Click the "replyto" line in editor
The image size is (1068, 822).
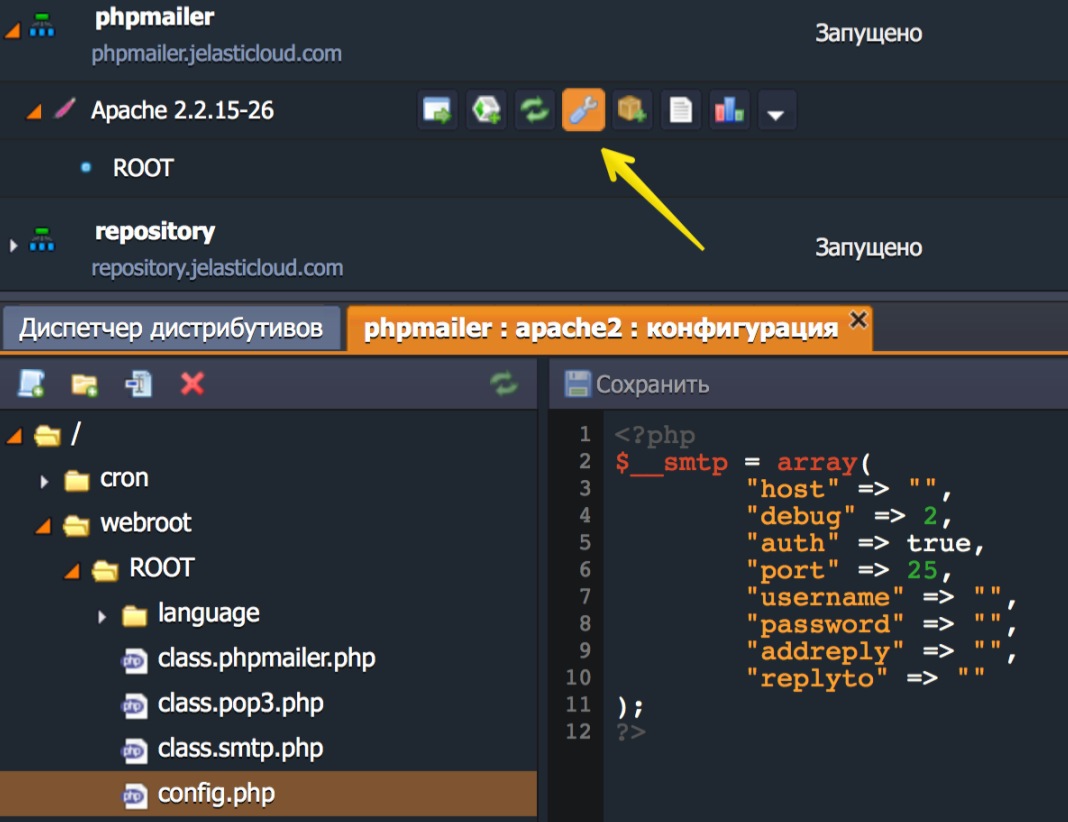(x=865, y=678)
